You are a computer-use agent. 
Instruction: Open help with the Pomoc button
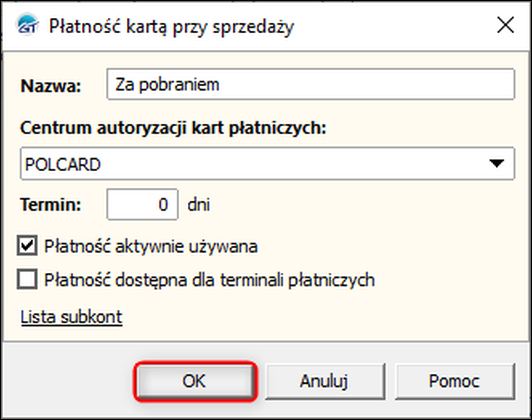pos(454,381)
